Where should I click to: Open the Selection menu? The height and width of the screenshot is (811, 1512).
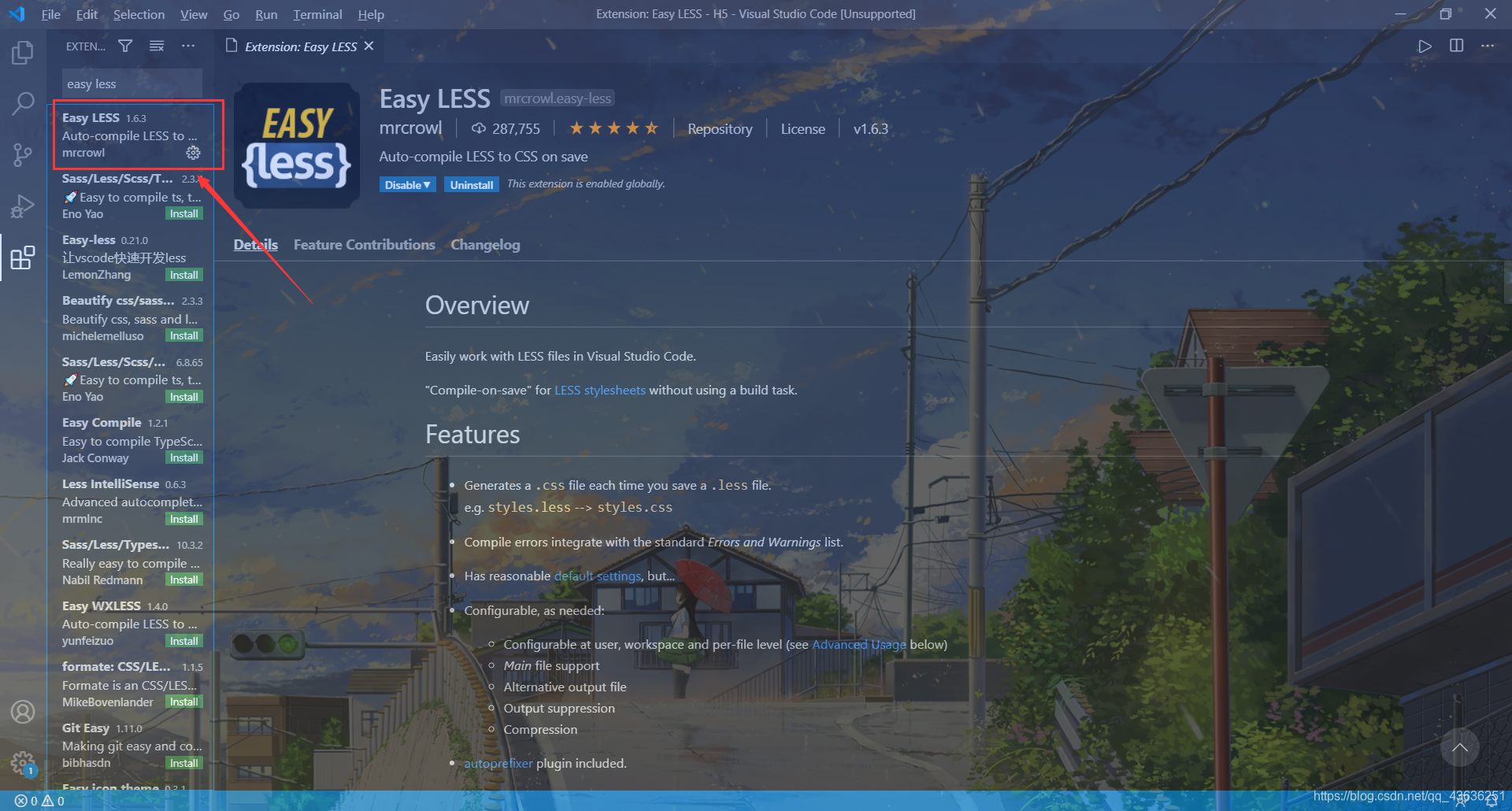(139, 14)
